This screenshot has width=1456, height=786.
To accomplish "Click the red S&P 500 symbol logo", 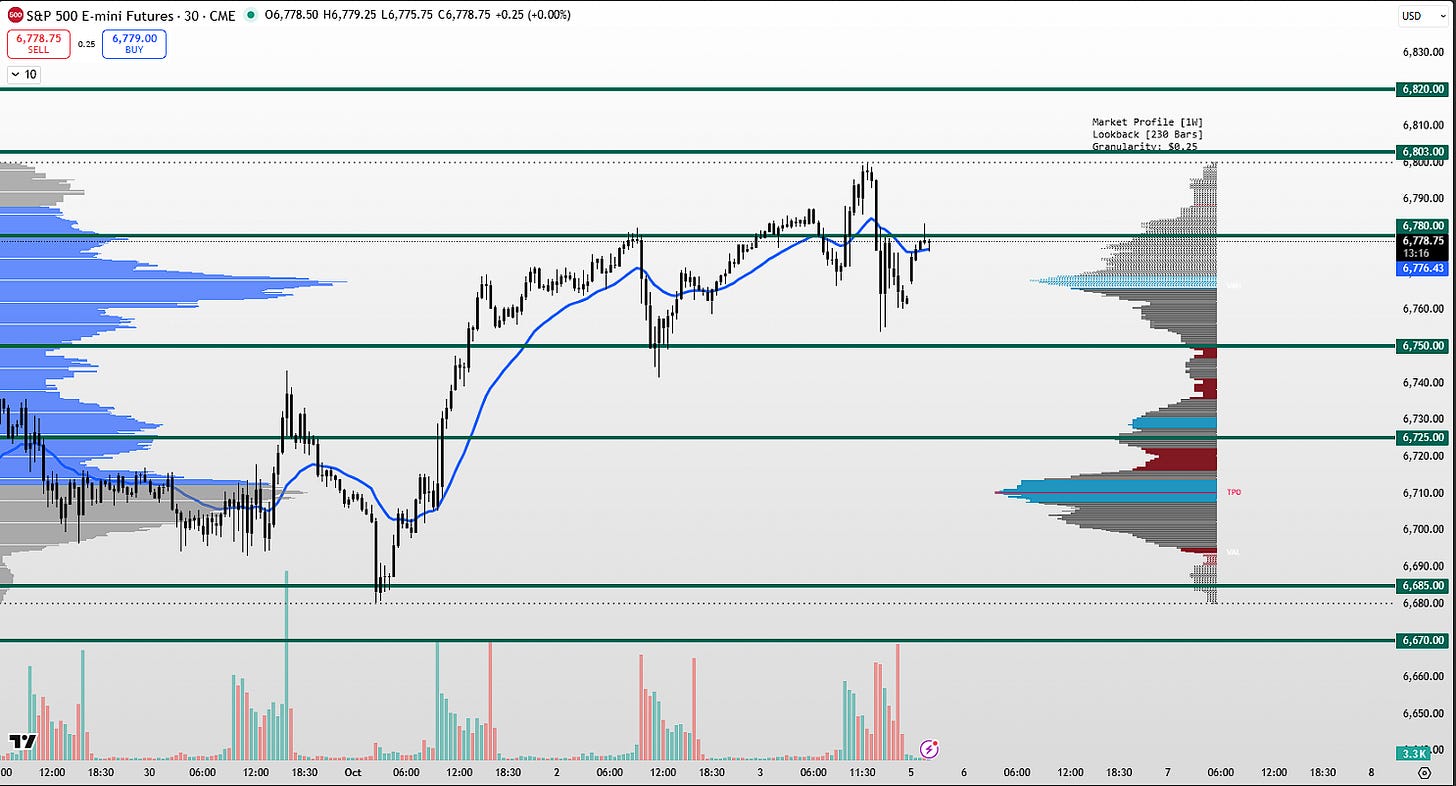I will point(15,16).
